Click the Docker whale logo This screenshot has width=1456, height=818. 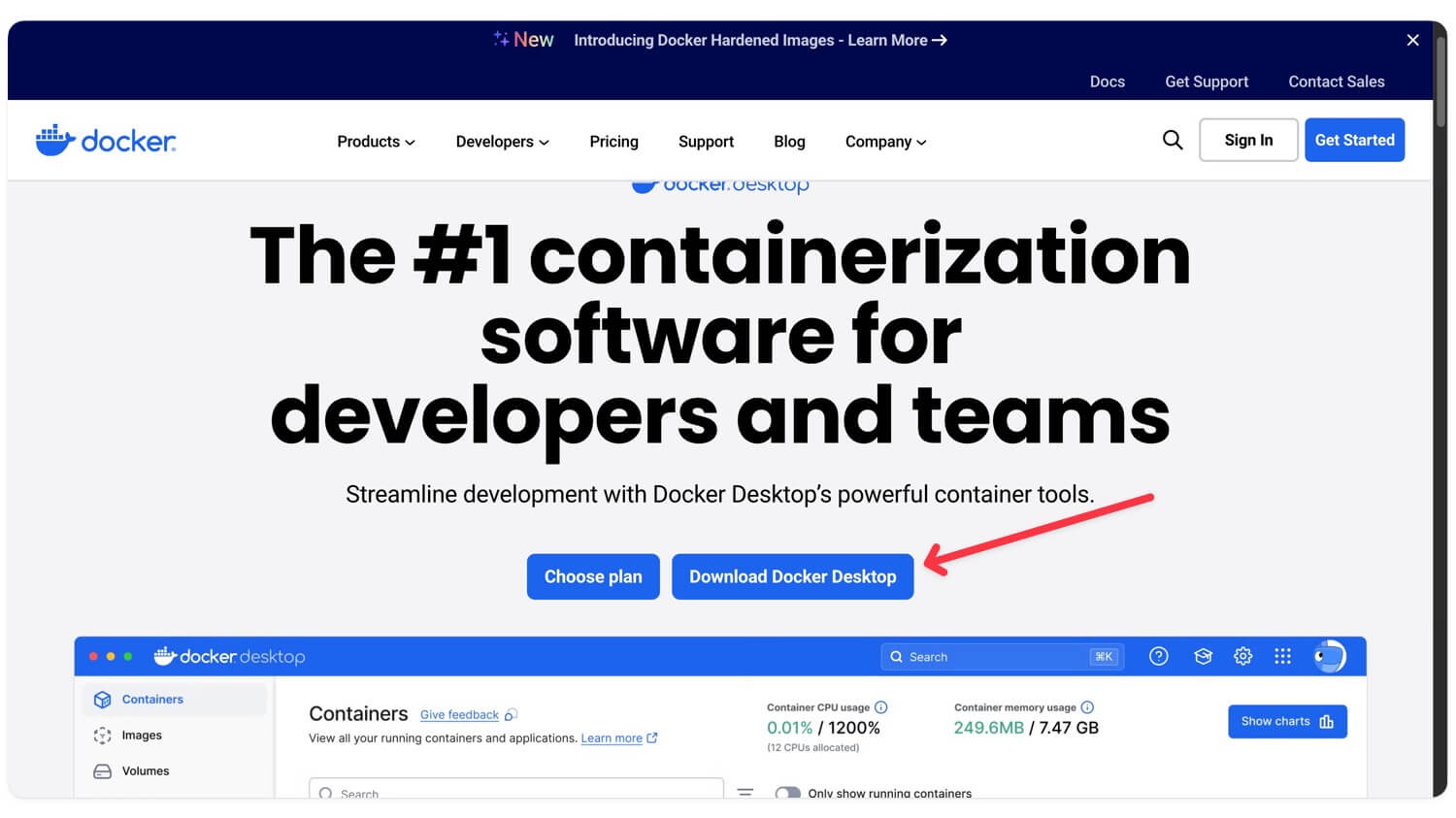pos(105,140)
